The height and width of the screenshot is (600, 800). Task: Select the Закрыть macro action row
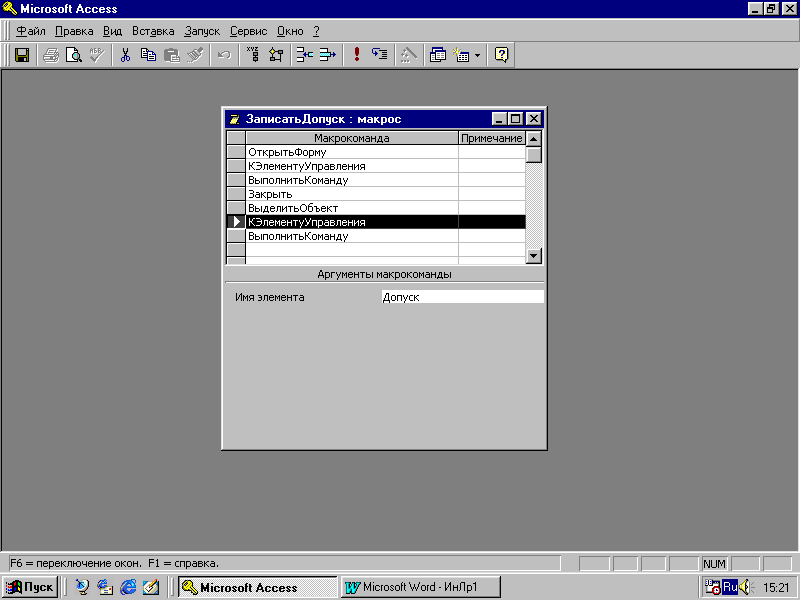point(352,194)
